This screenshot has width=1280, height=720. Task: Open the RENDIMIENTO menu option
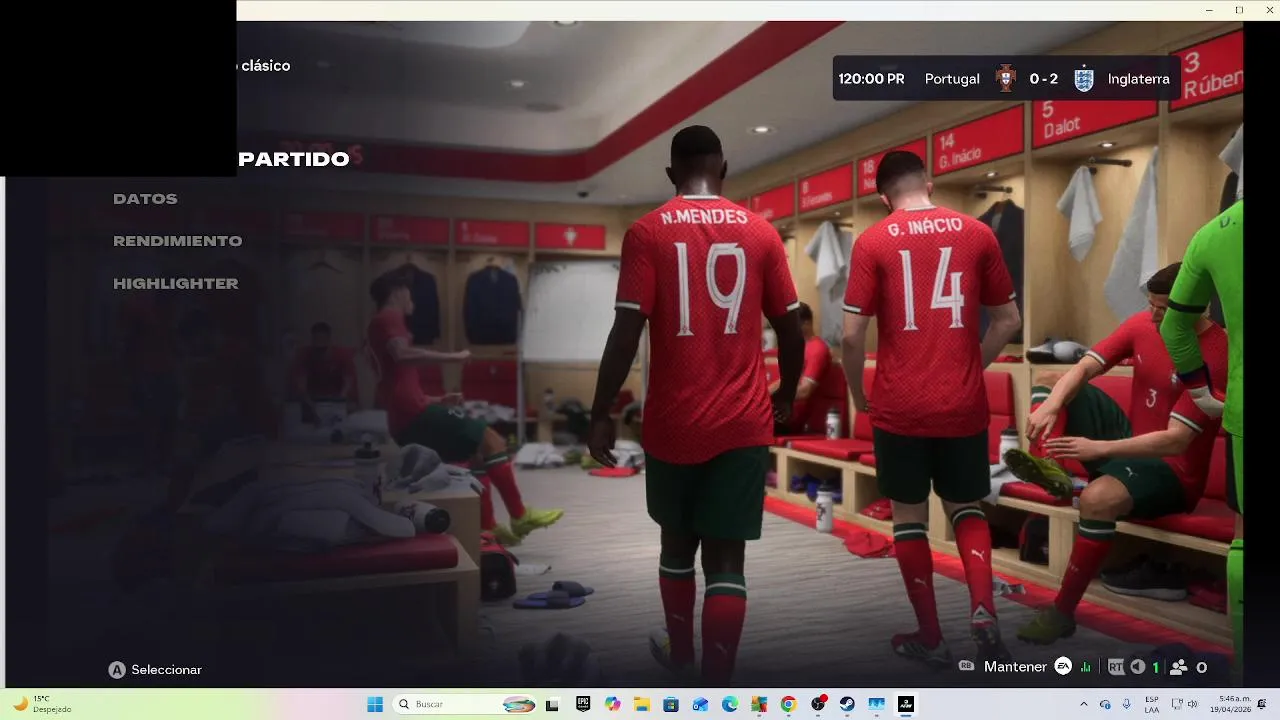177,241
